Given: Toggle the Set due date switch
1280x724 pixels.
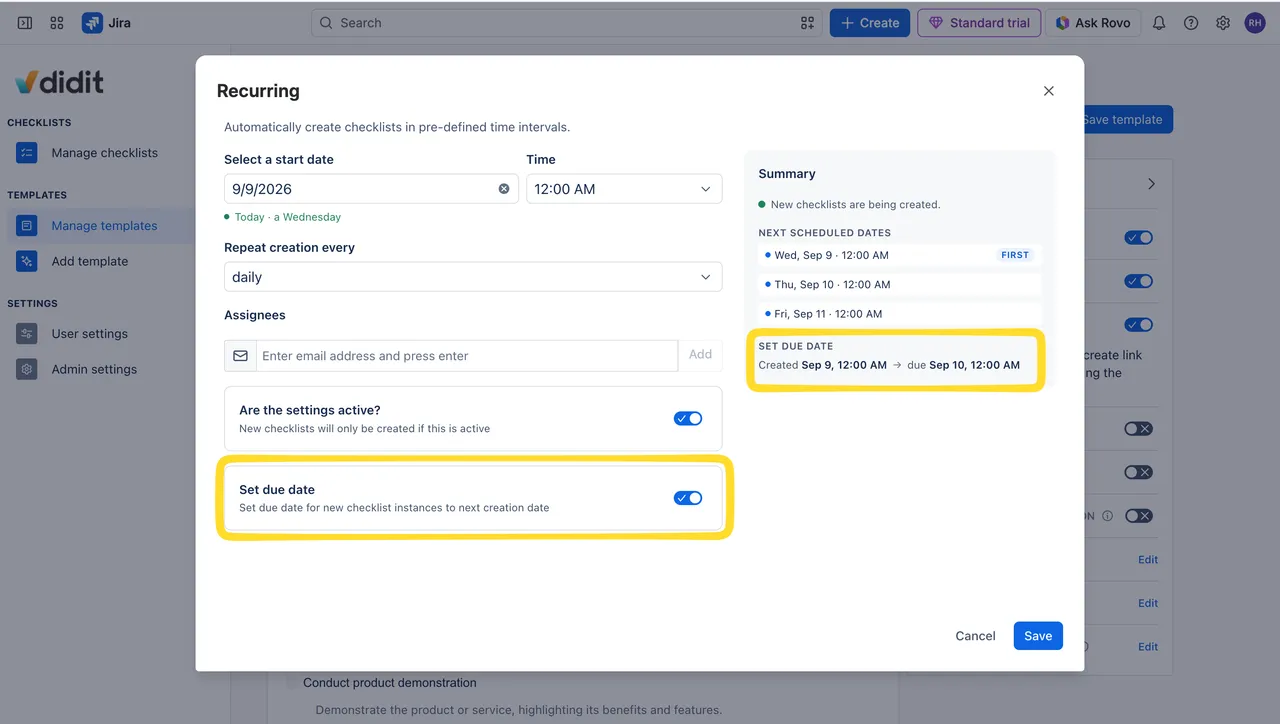Looking at the screenshot, I should [688, 498].
